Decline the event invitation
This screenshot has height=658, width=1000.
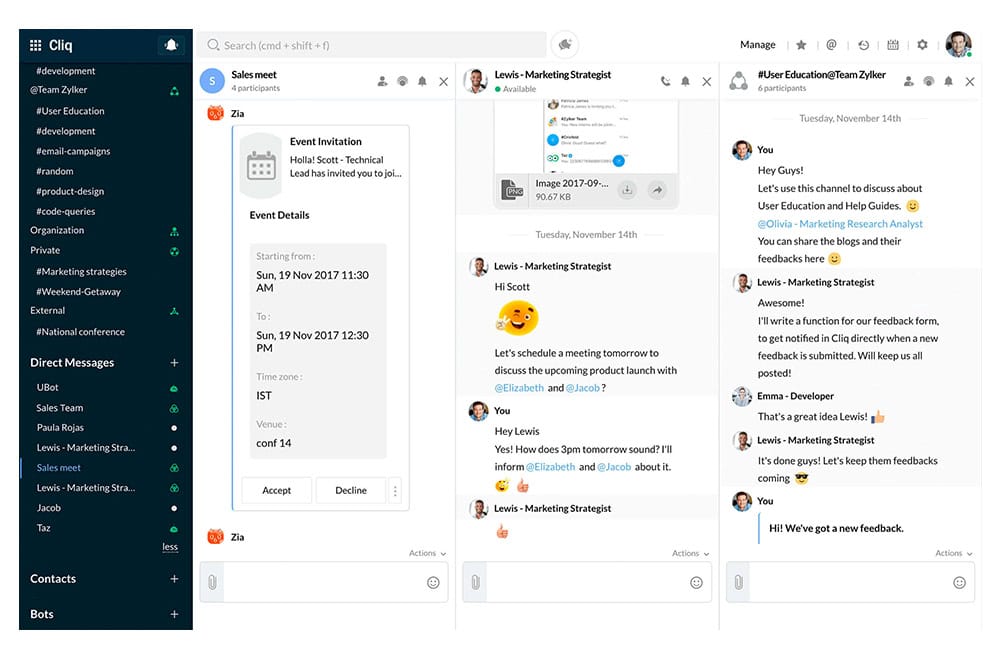point(351,490)
